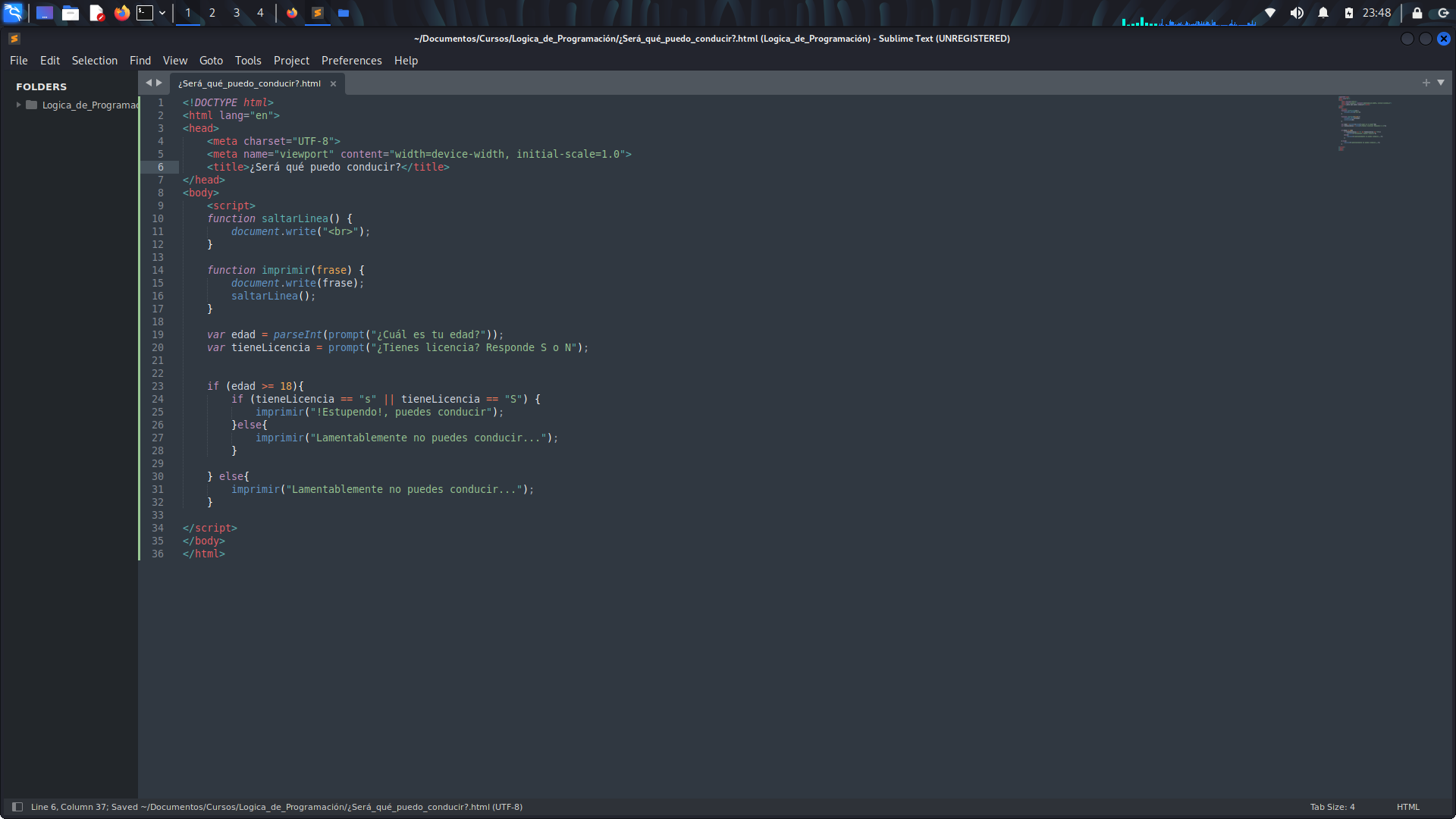Screen dimensions: 1456x819
Task: Click the "!Estupendo!, puedes conducir" string
Action: click(401, 412)
